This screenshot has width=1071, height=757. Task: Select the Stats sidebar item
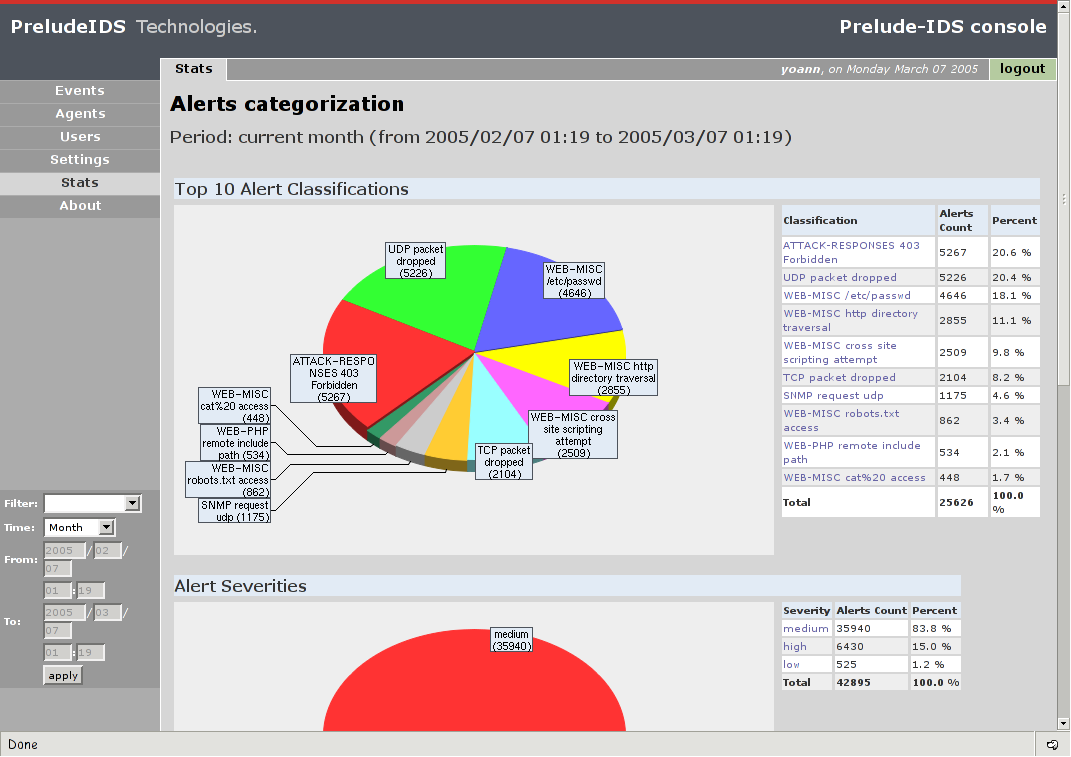pyautogui.click(x=80, y=183)
